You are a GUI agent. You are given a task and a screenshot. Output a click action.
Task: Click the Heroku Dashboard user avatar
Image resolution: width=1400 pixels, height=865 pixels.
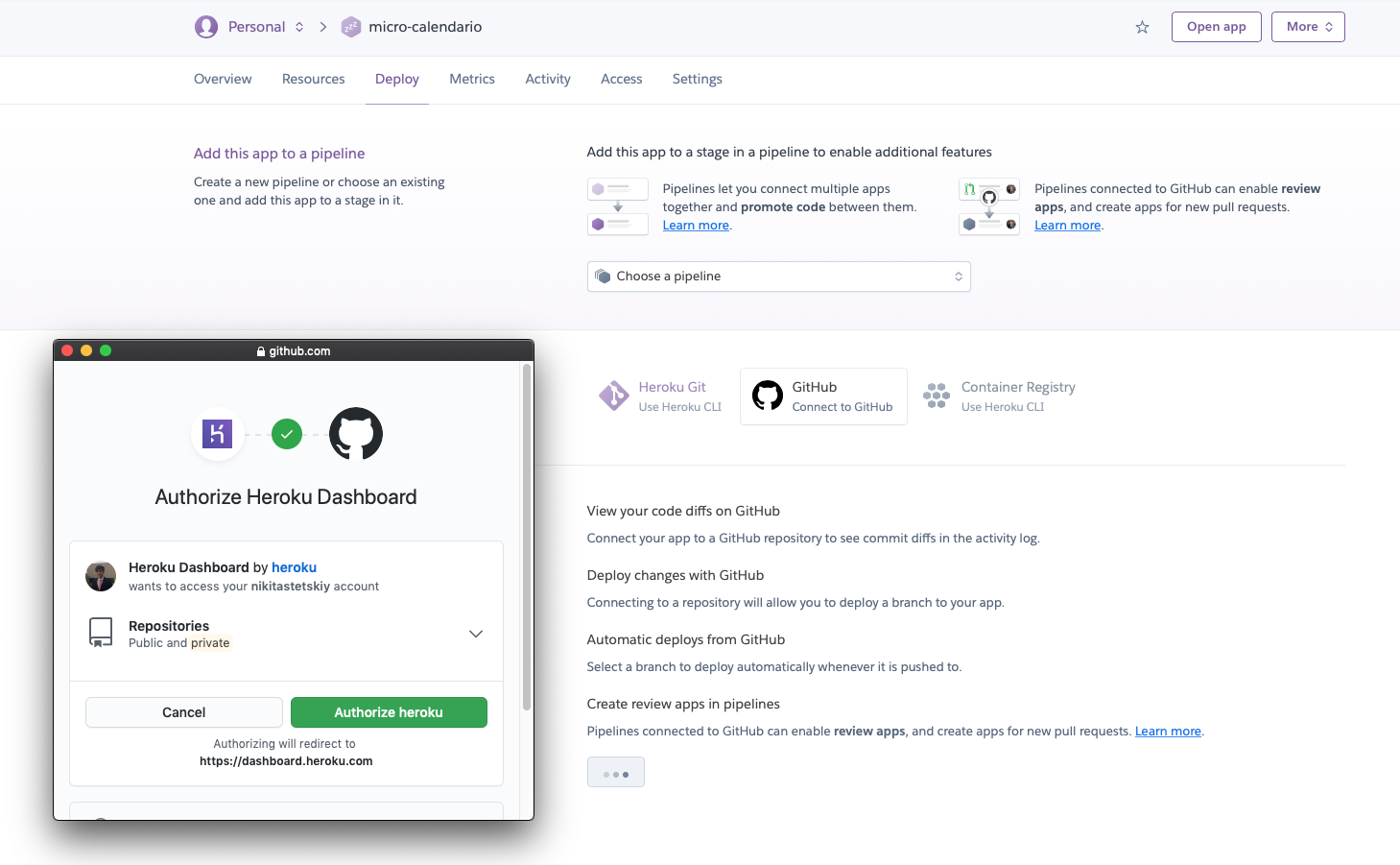(101, 576)
